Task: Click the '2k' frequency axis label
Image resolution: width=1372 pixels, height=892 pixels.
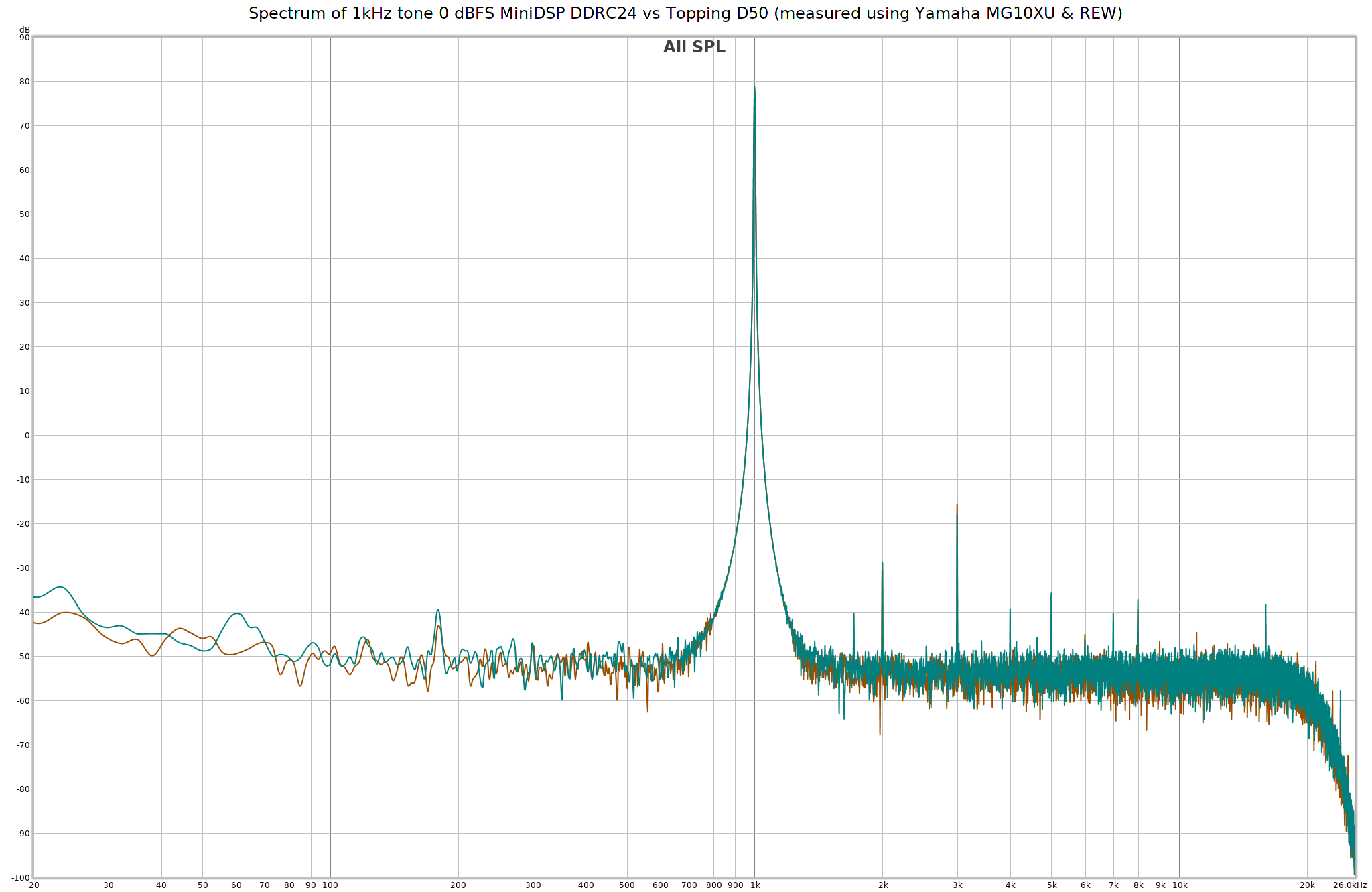Action: 883,885
